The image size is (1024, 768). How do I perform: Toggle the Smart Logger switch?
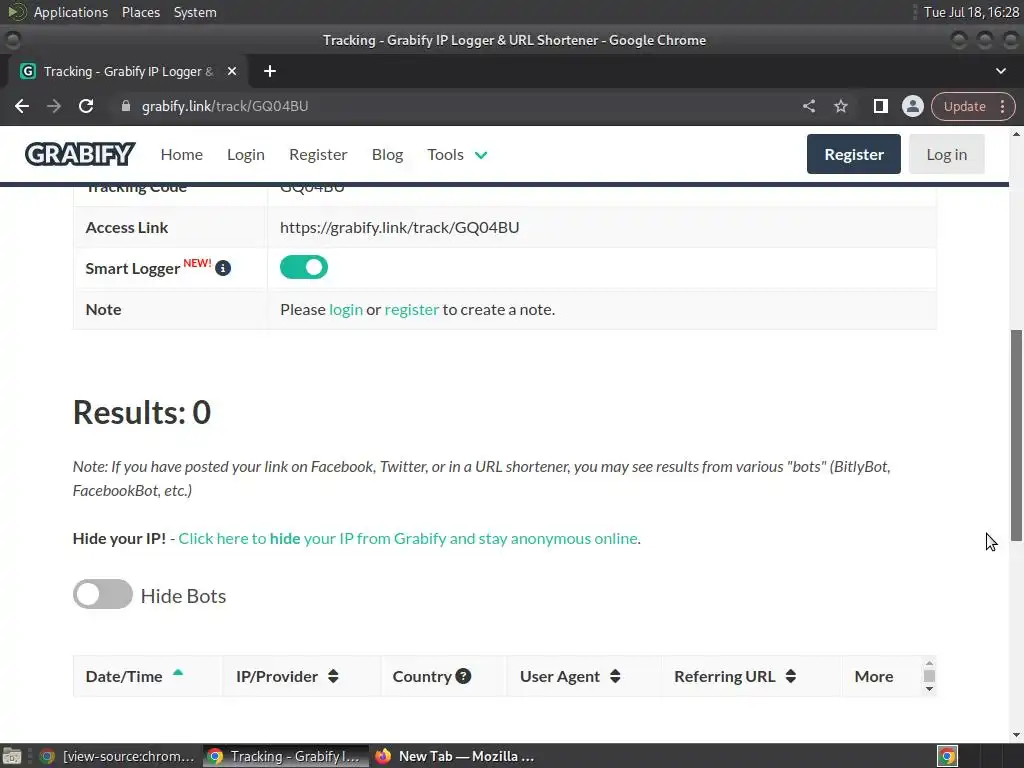(304, 267)
